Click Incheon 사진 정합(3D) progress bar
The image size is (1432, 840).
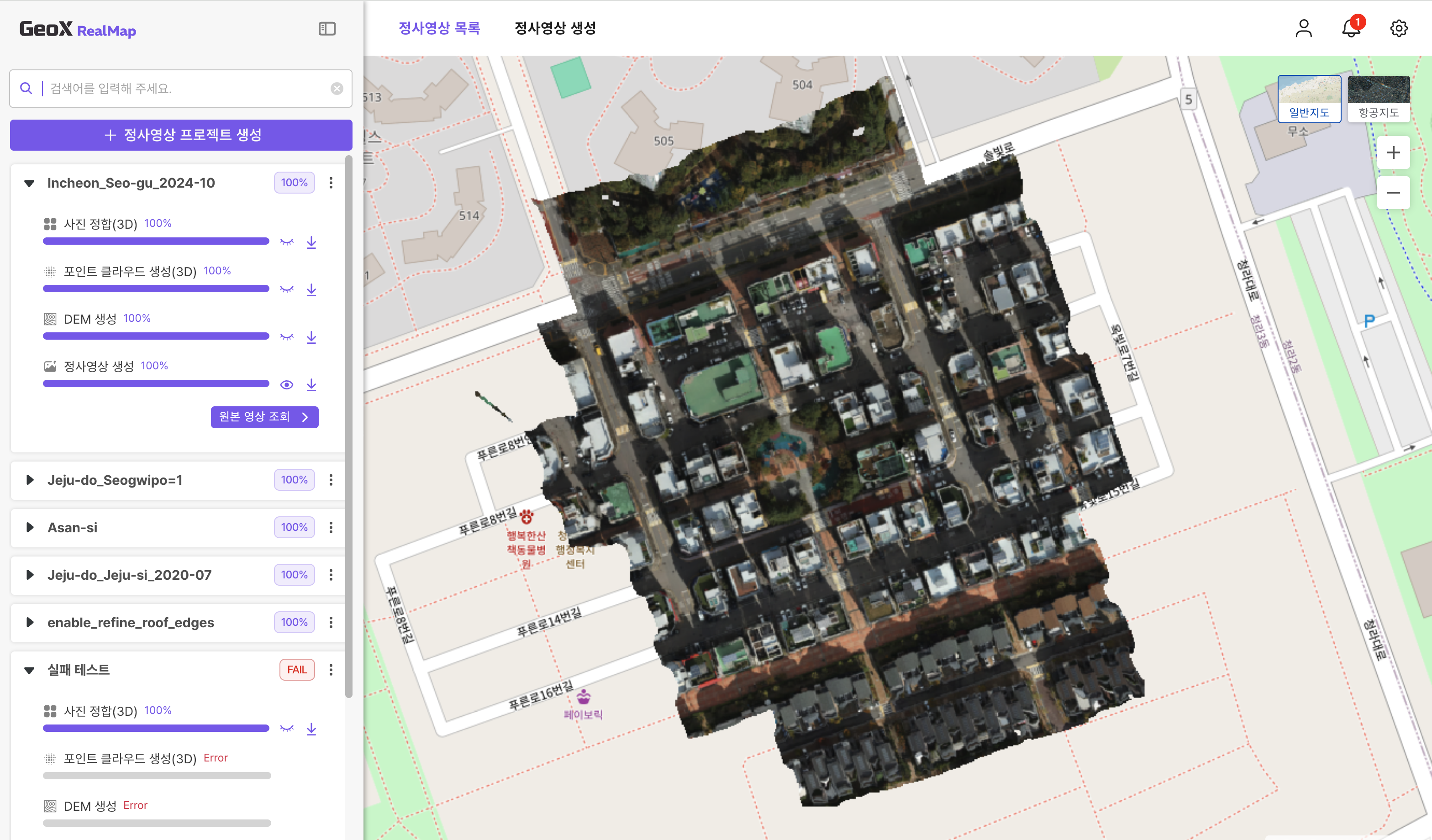(156, 241)
